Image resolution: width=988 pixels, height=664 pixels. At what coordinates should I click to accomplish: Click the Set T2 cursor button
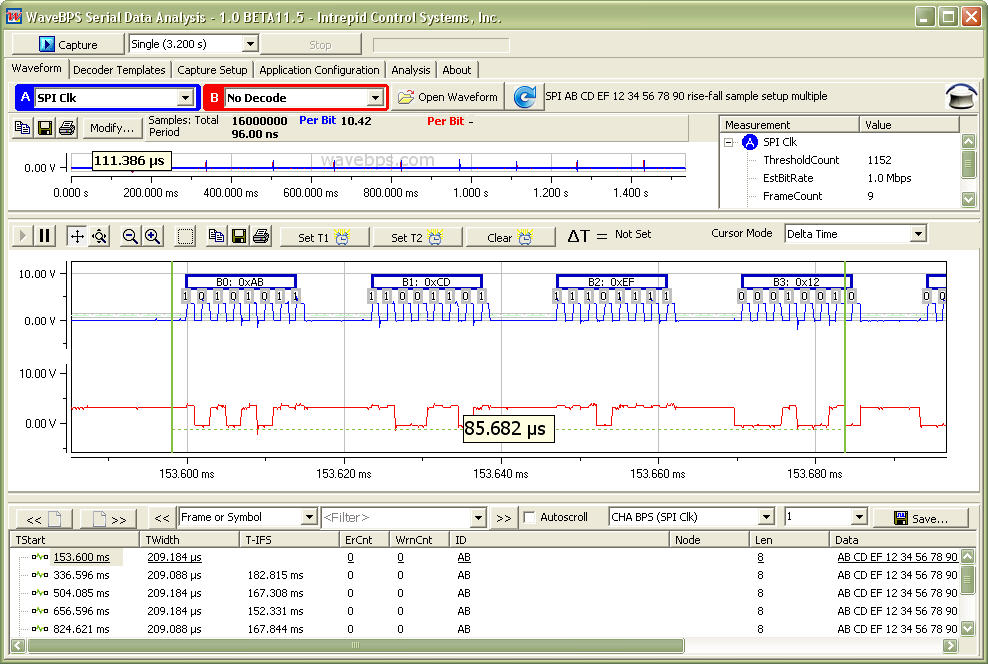(417, 237)
